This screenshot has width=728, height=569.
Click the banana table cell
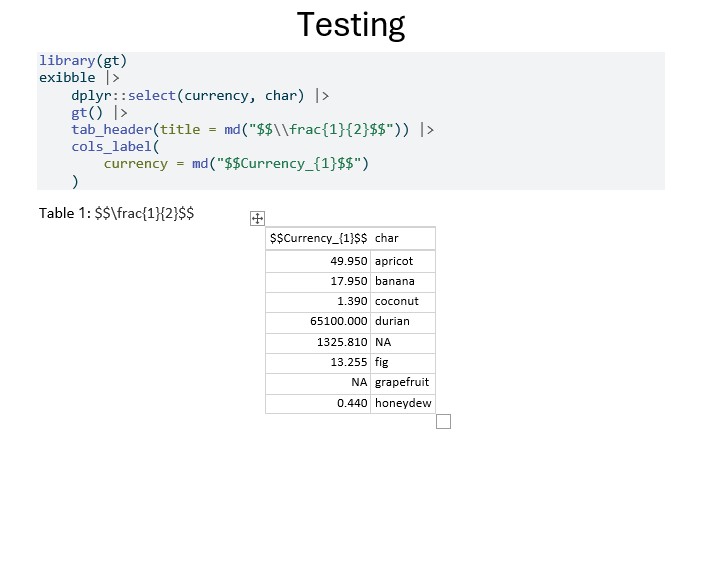tap(403, 281)
